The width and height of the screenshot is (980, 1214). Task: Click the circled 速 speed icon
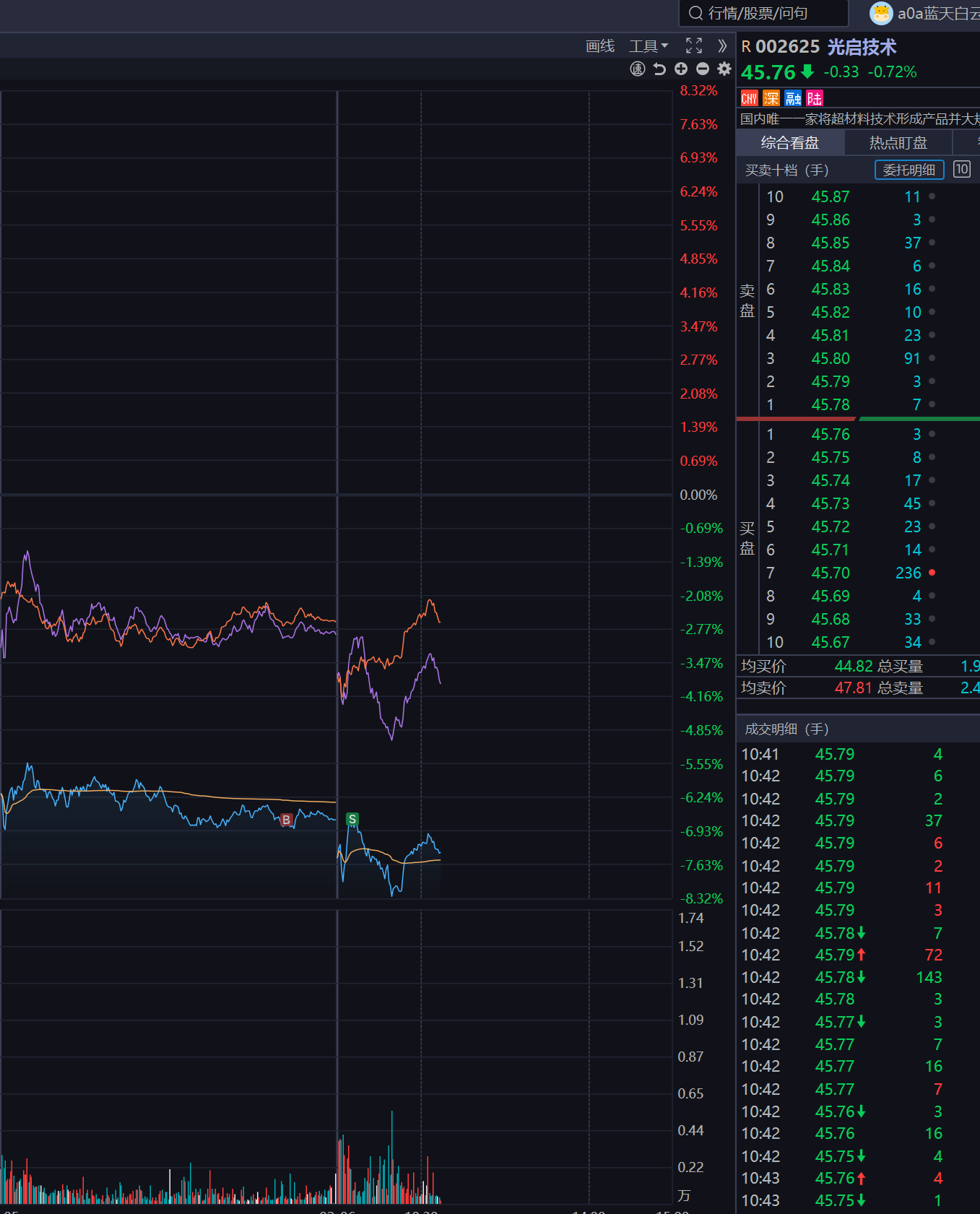[x=638, y=69]
